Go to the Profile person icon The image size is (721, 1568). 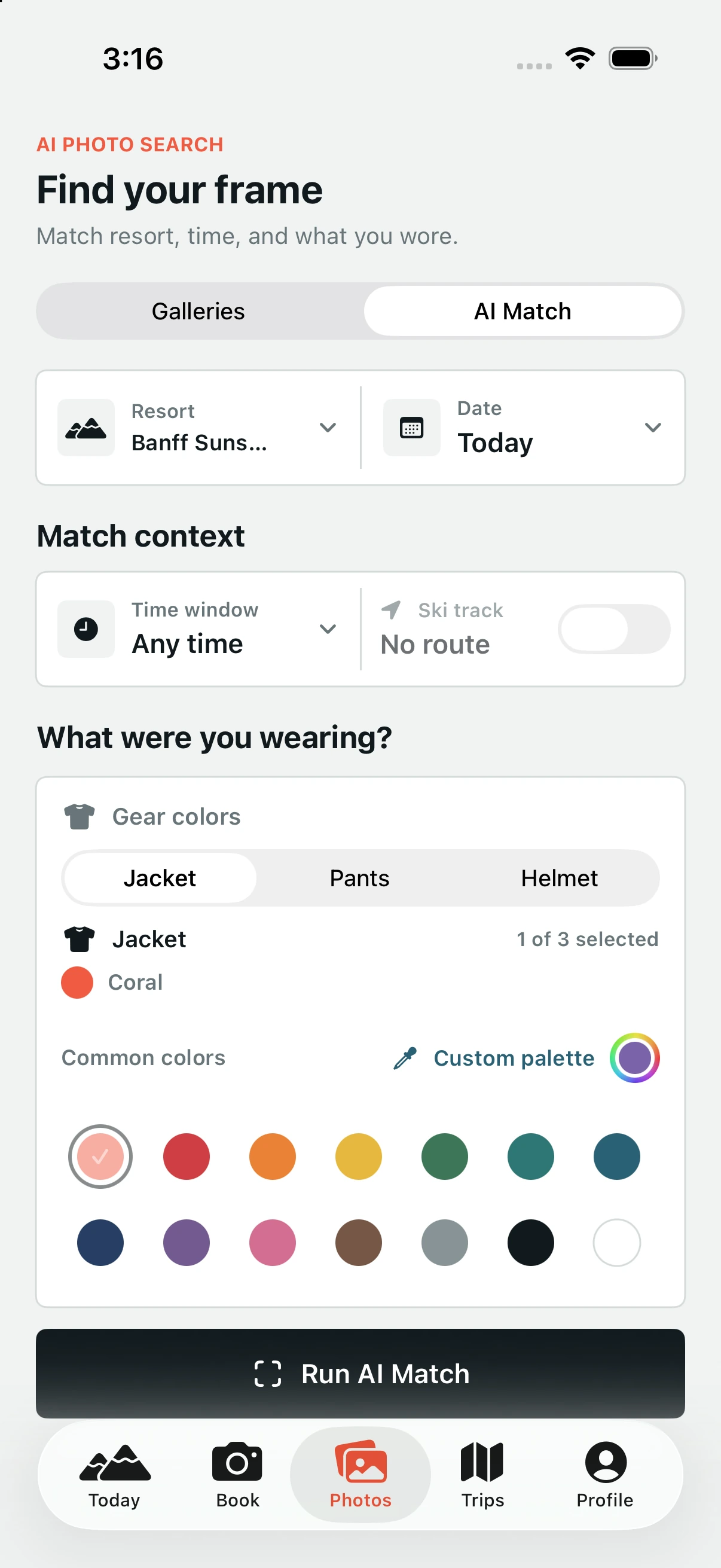[x=606, y=1462]
